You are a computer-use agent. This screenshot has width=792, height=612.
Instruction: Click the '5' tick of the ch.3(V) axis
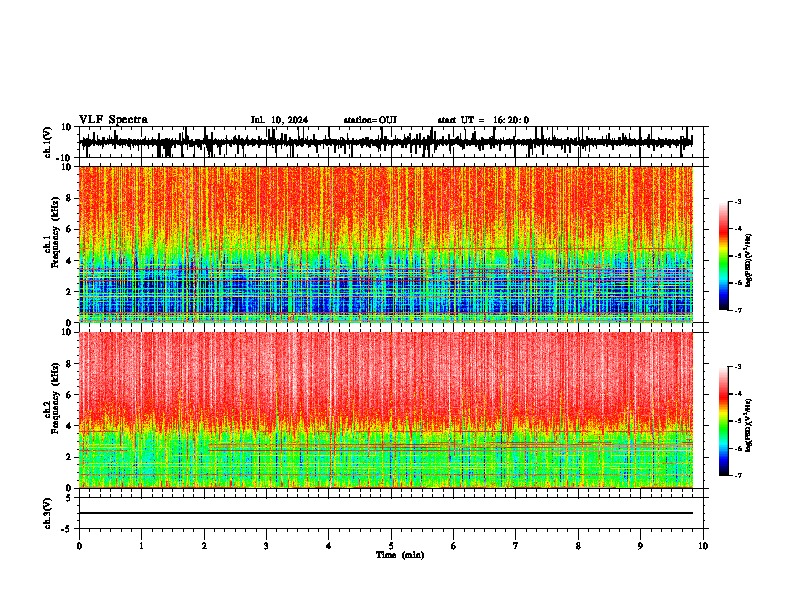pyautogui.click(x=69, y=497)
